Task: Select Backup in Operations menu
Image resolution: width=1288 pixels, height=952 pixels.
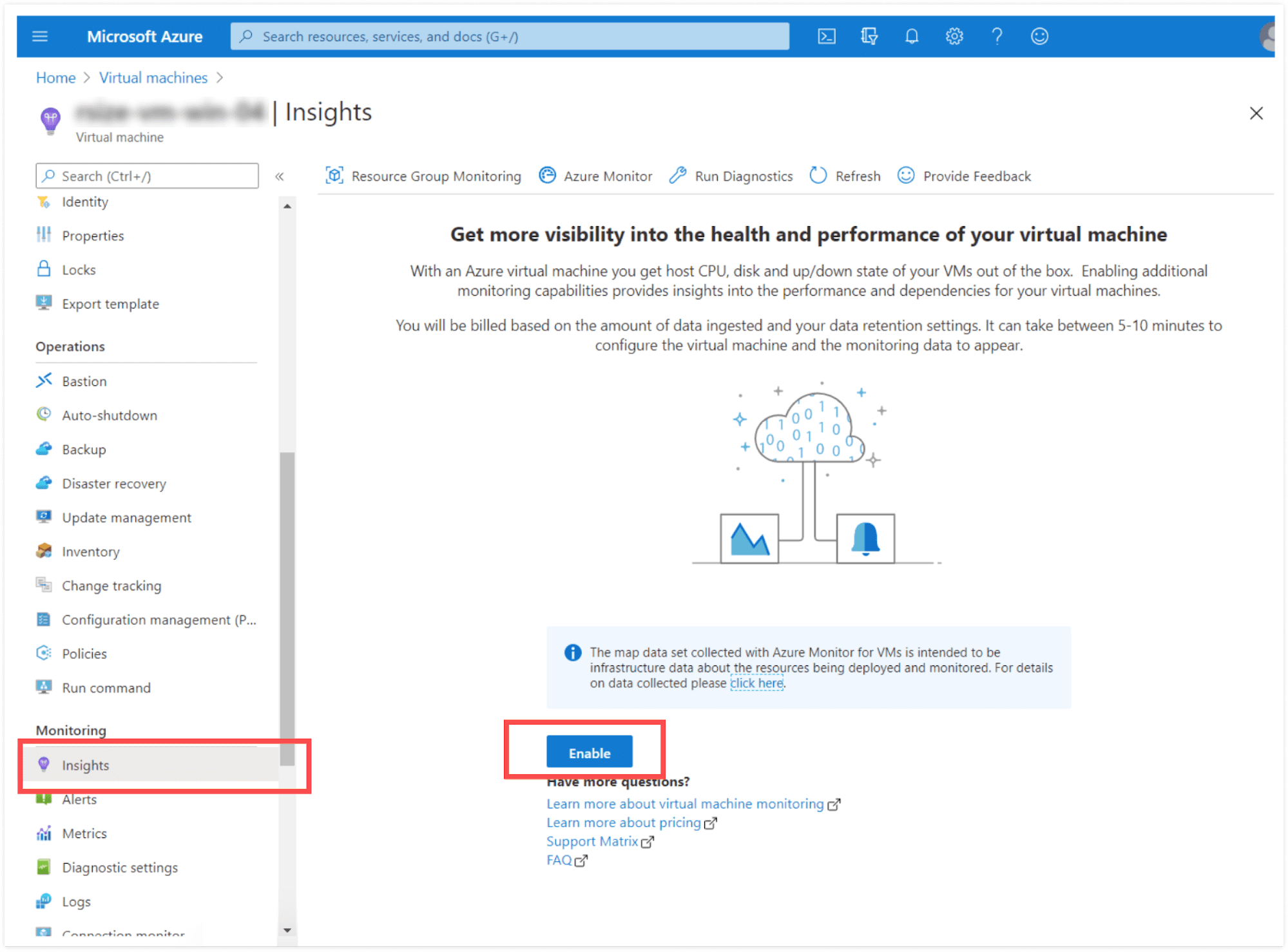Action: click(x=84, y=450)
